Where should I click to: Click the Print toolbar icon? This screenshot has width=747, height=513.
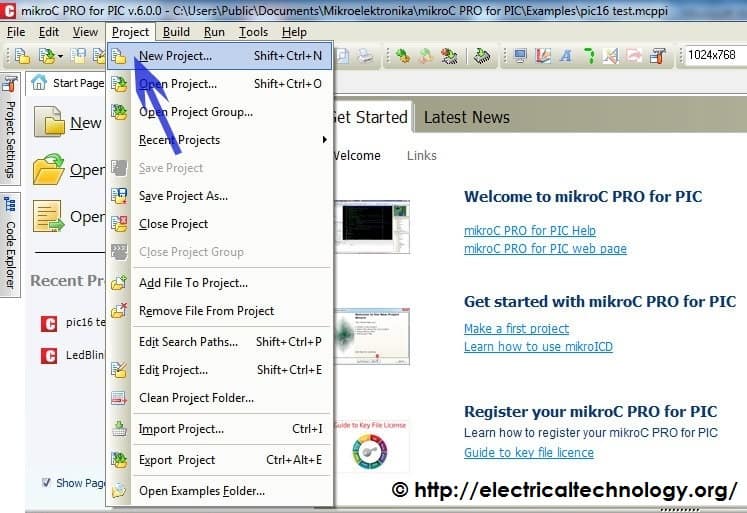click(365, 56)
